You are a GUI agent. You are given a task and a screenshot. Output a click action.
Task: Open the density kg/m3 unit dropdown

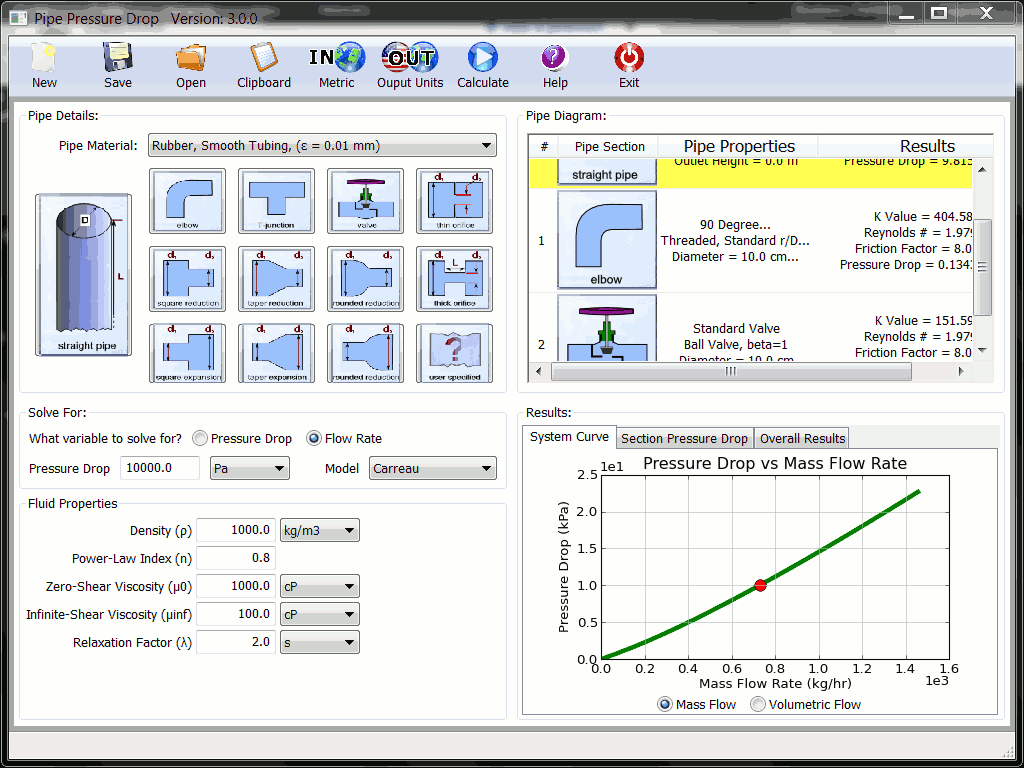tap(319, 530)
